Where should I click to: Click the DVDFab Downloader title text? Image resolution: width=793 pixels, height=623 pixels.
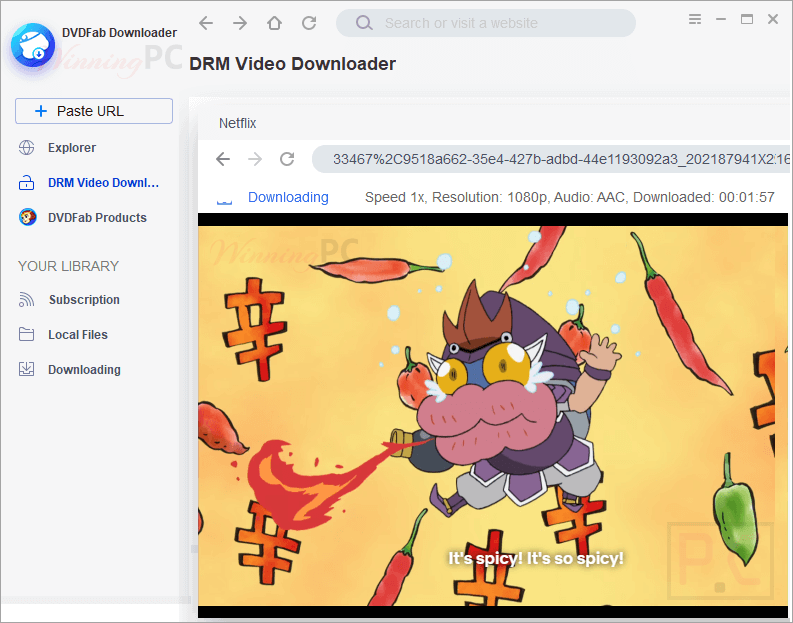[x=119, y=32]
